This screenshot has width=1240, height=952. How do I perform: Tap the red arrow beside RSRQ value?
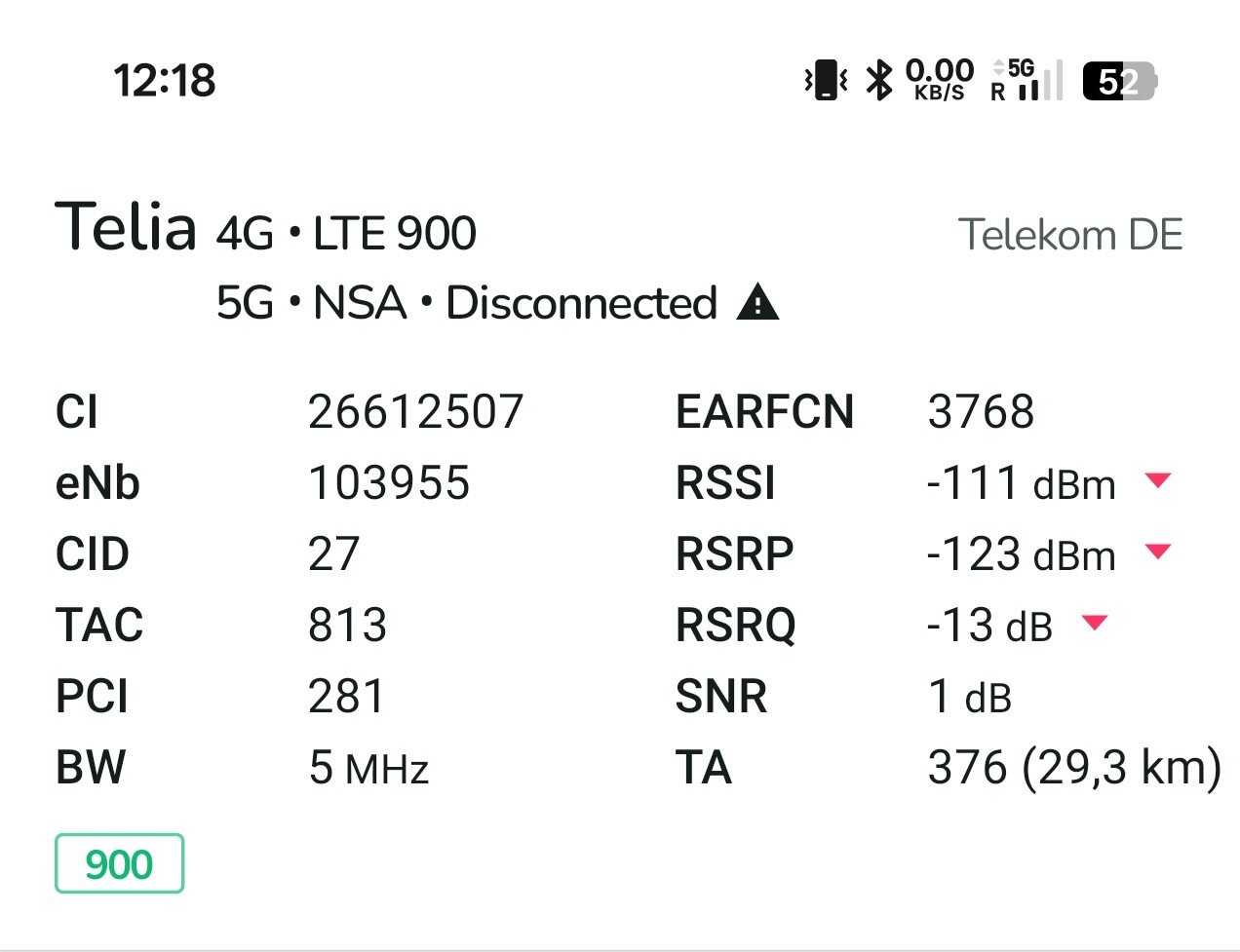pyautogui.click(x=1096, y=622)
